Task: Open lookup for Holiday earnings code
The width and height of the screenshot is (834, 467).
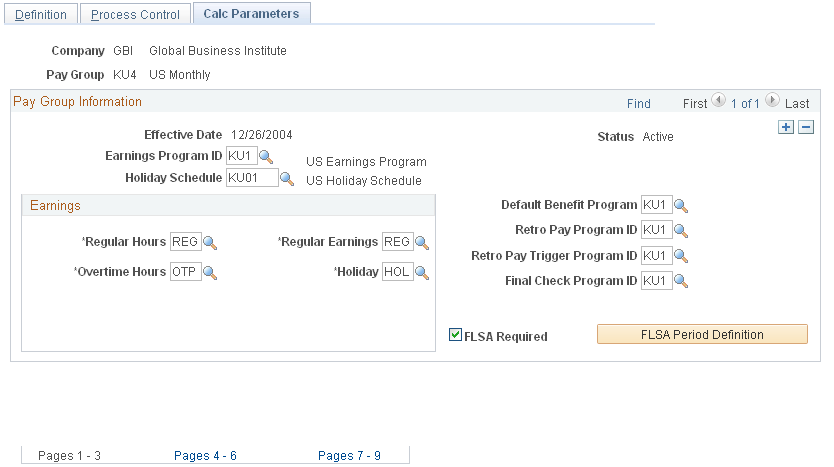Action: click(422, 273)
